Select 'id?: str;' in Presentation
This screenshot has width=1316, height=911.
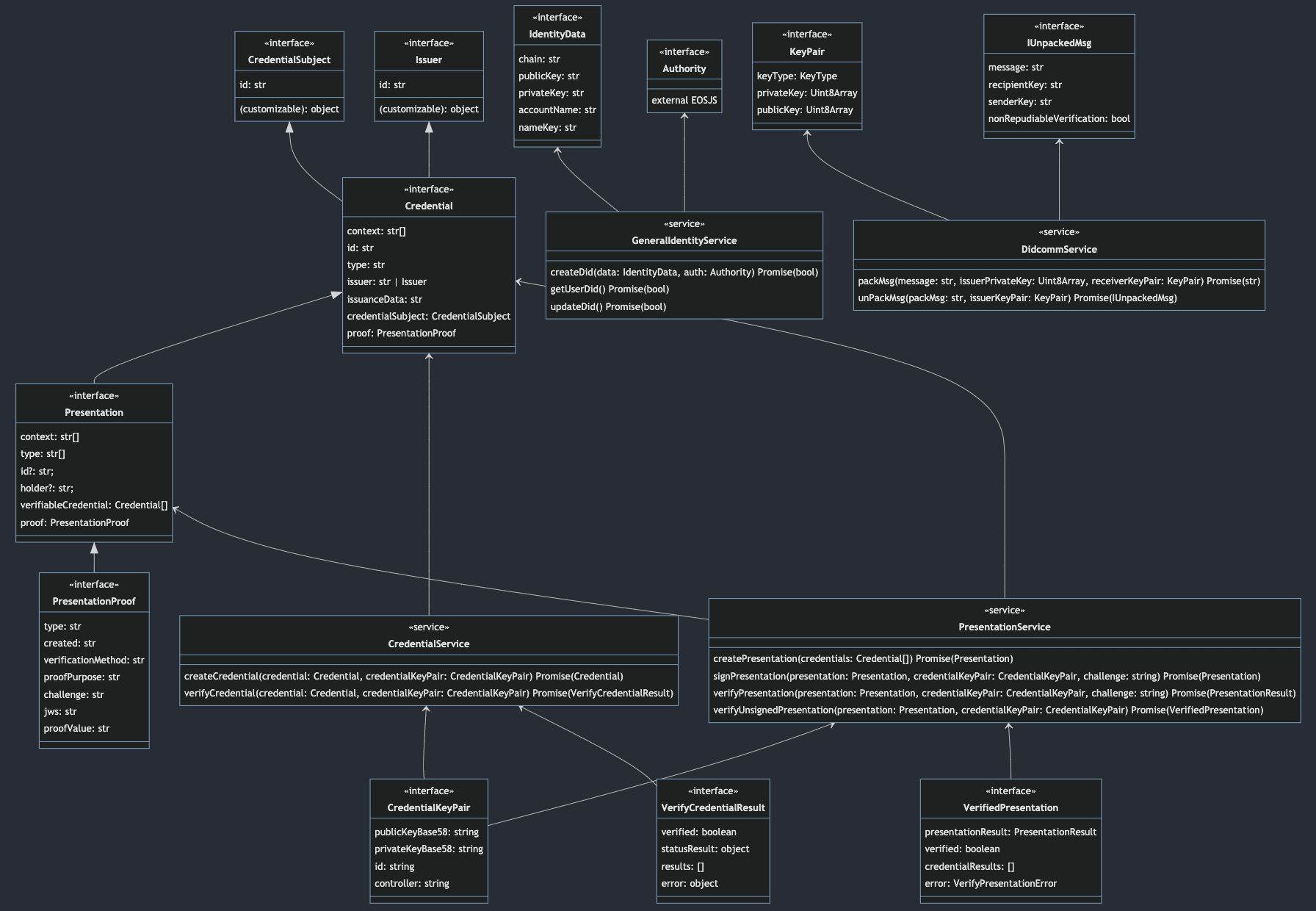point(37,472)
